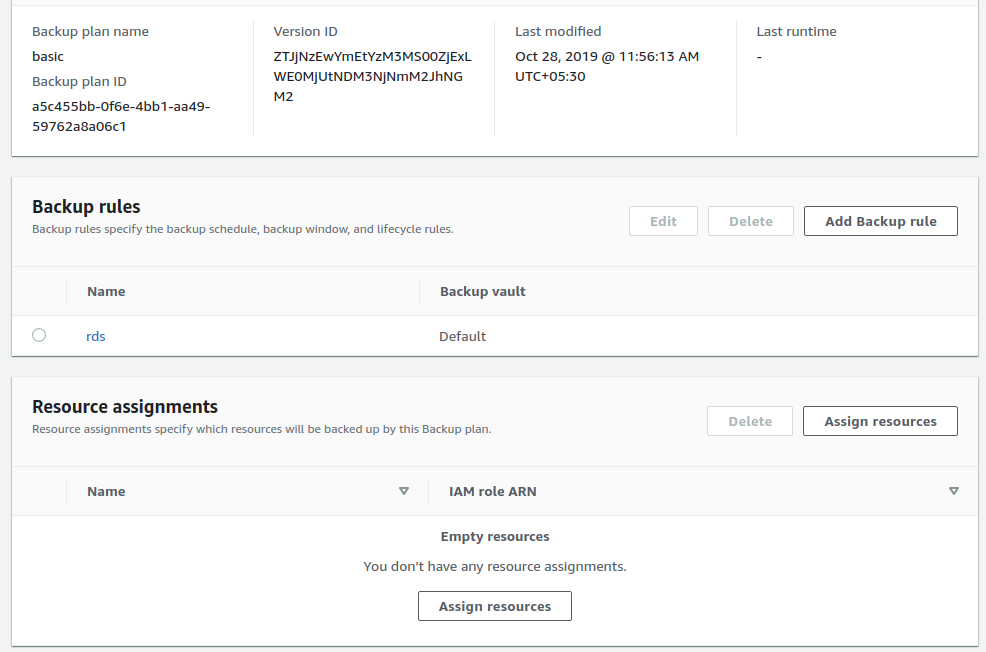
Task: Click Assign resources in the Resource assignments header
Action: tap(880, 421)
